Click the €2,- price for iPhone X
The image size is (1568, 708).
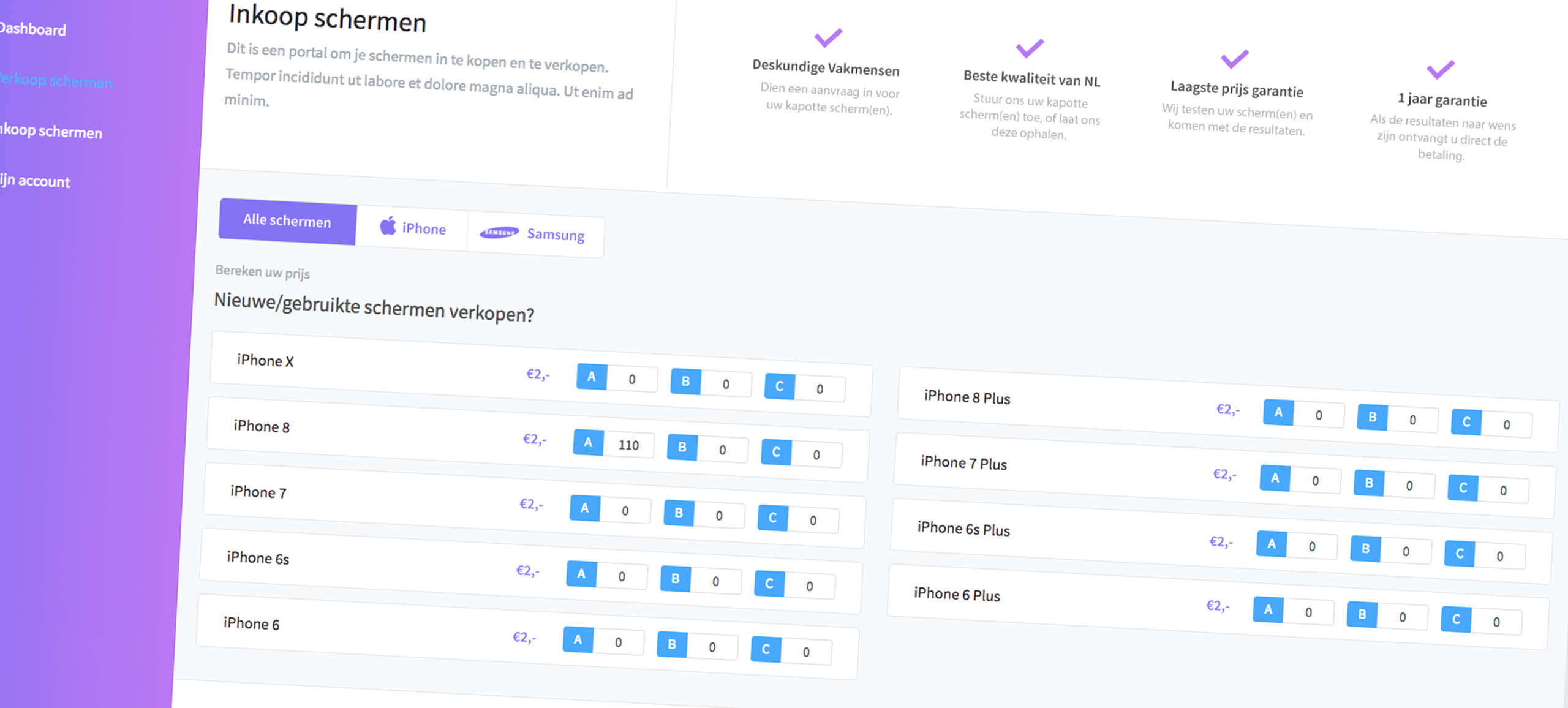[538, 374]
